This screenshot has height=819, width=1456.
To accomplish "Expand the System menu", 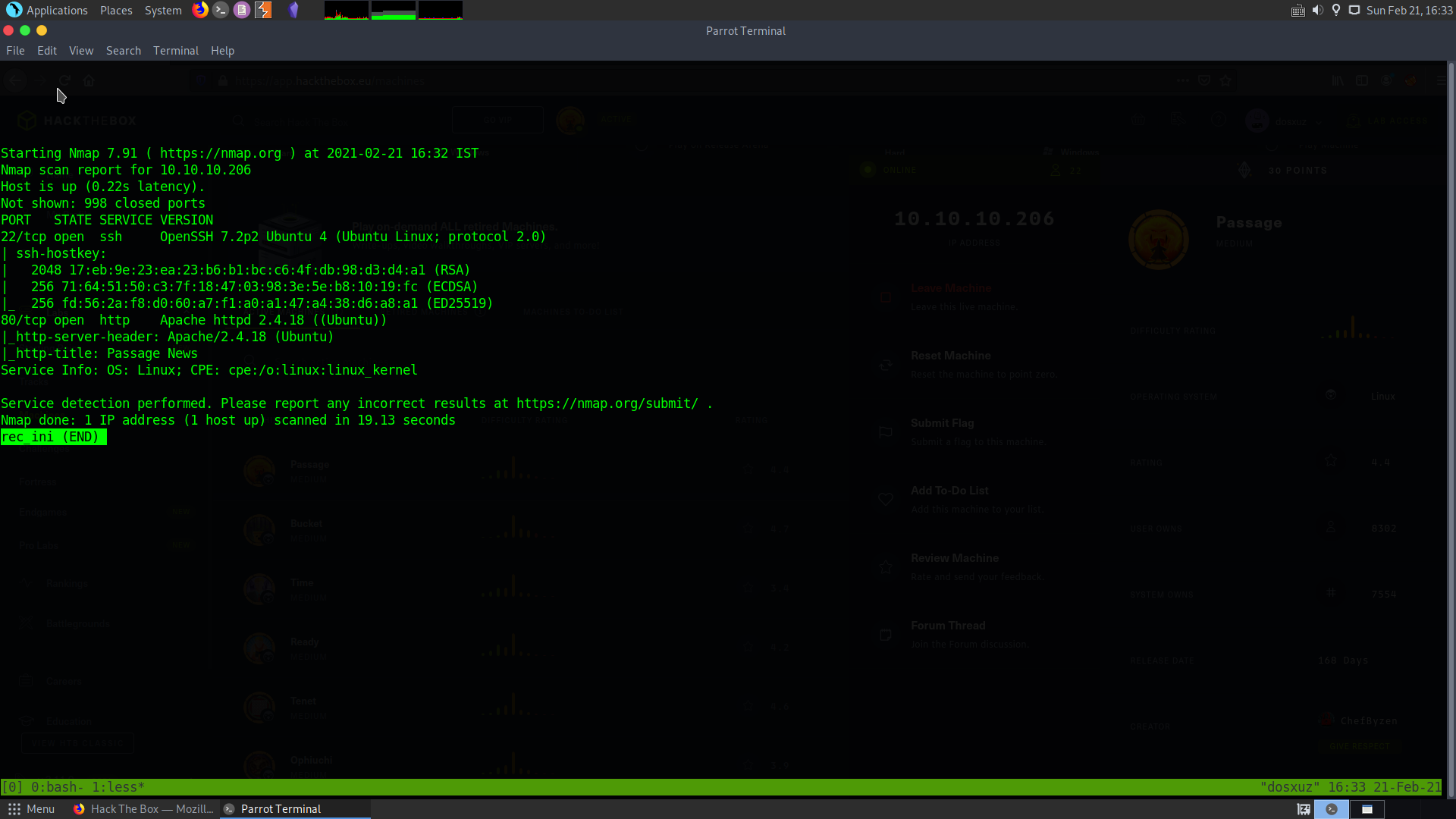I will click(163, 11).
